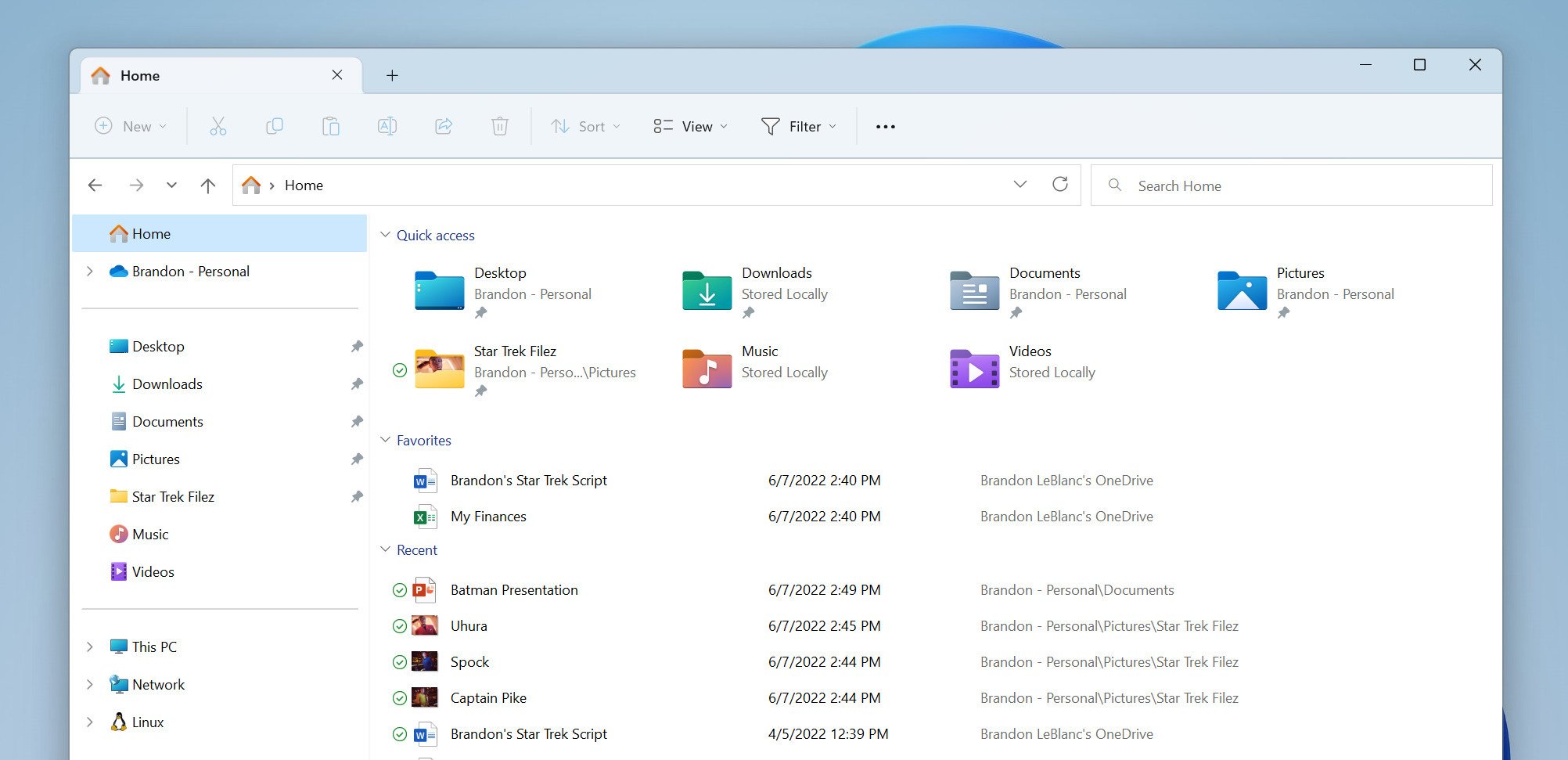Expand address bar history dropdown
The height and width of the screenshot is (760, 1568).
point(1020,185)
